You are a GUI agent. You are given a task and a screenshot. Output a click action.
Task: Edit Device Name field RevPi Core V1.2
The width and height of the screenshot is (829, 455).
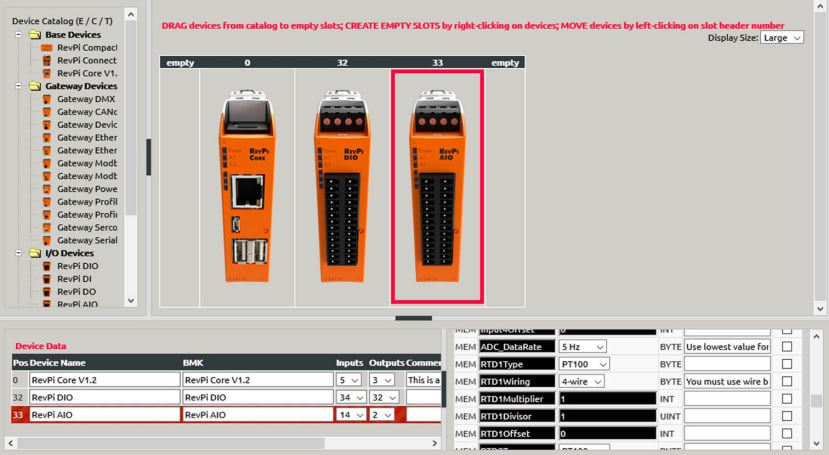105,380
